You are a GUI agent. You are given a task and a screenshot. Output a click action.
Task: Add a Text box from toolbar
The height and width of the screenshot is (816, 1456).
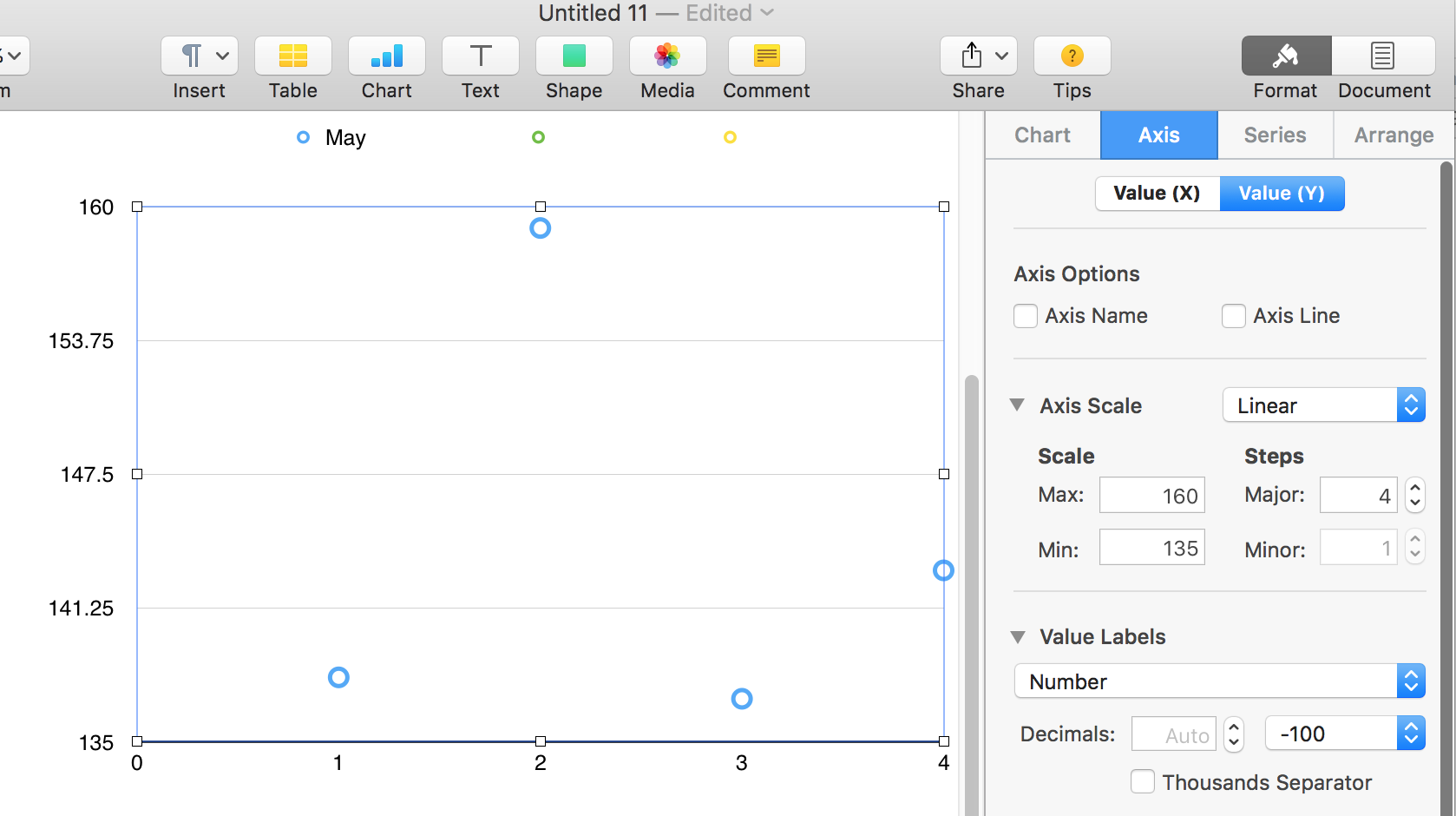[x=480, y=56]
